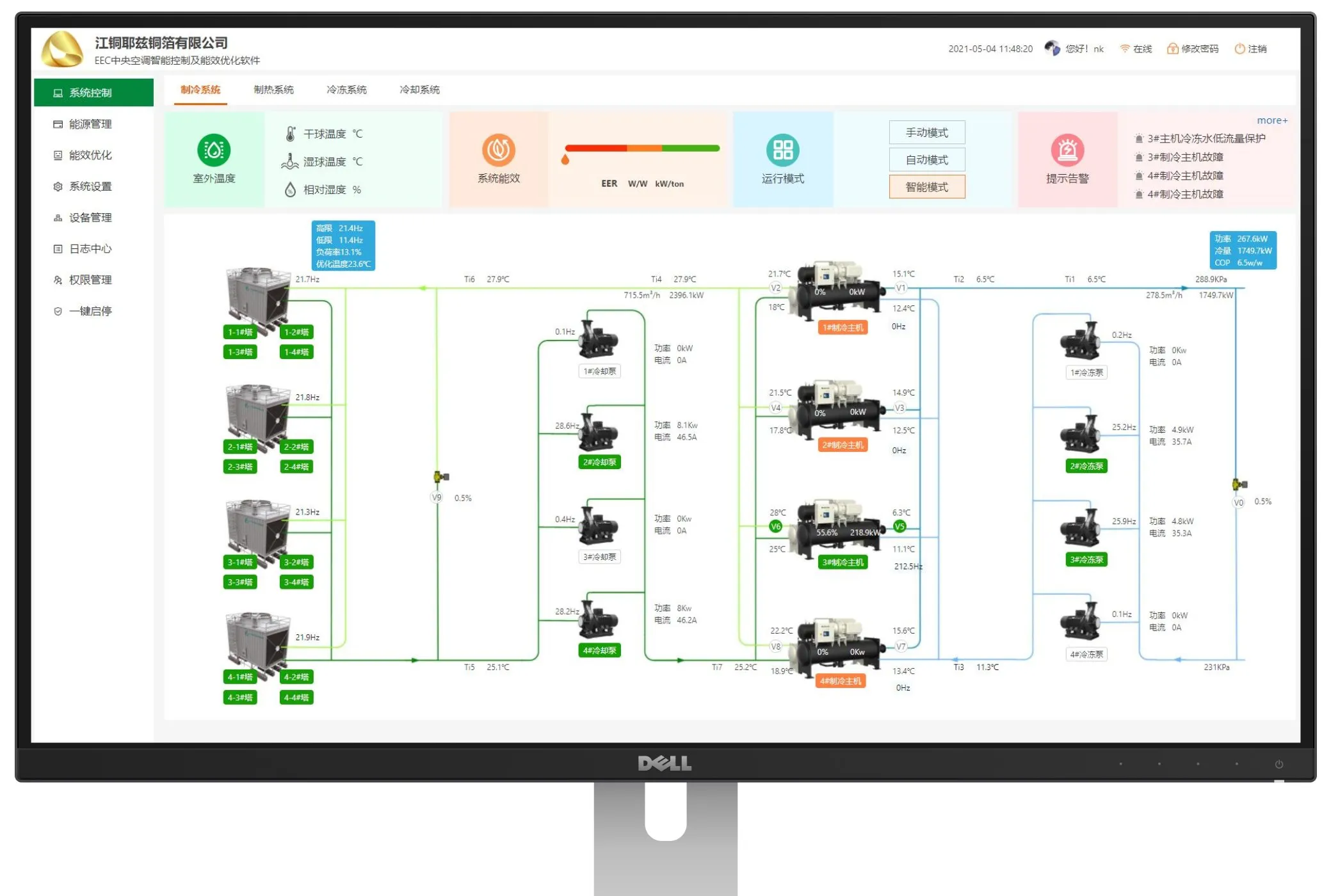
Task: Open the 运行模式 mode selector
Action: (x=782, y=148)
